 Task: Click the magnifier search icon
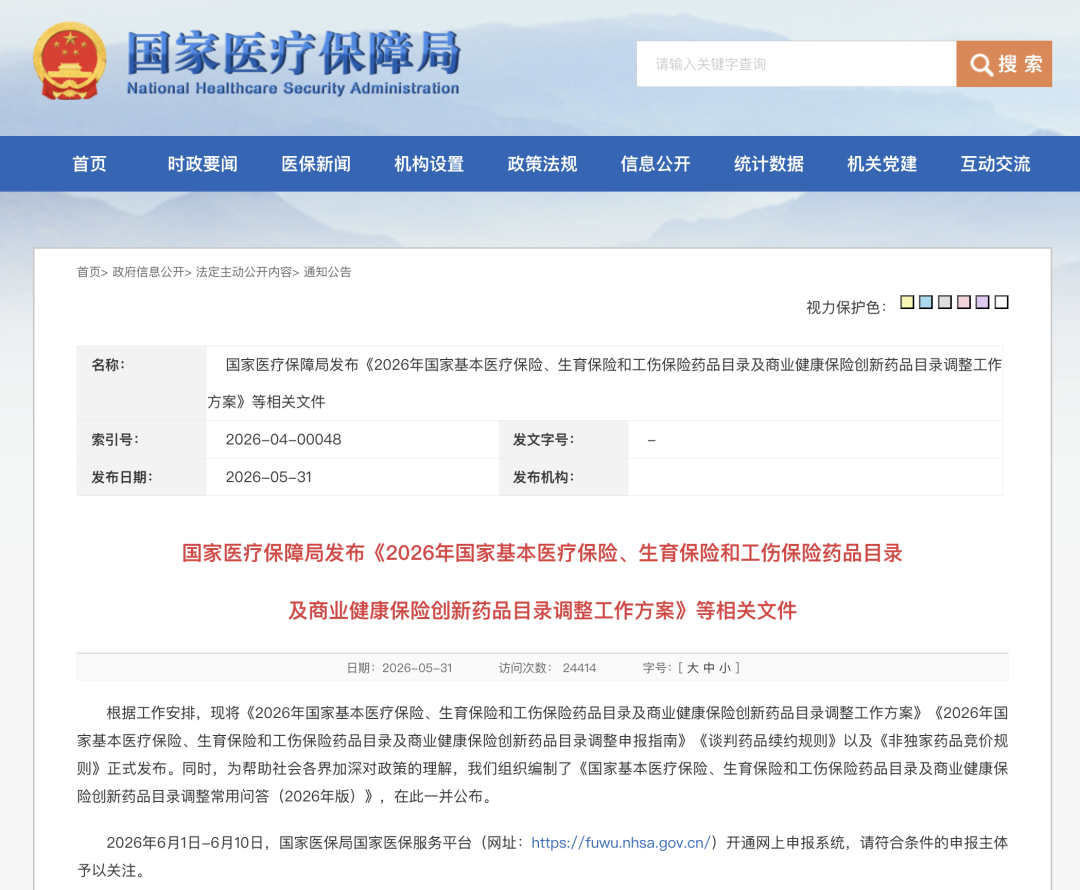981,65
